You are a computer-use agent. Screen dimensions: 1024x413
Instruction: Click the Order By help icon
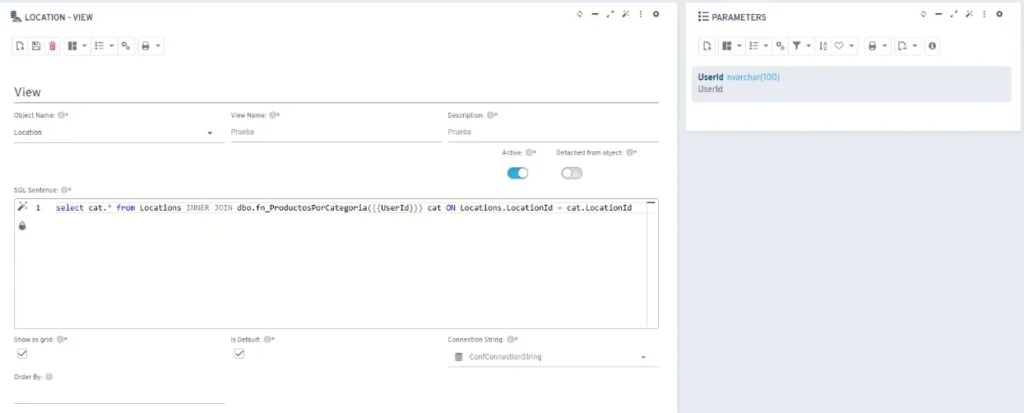coord(50,377)
